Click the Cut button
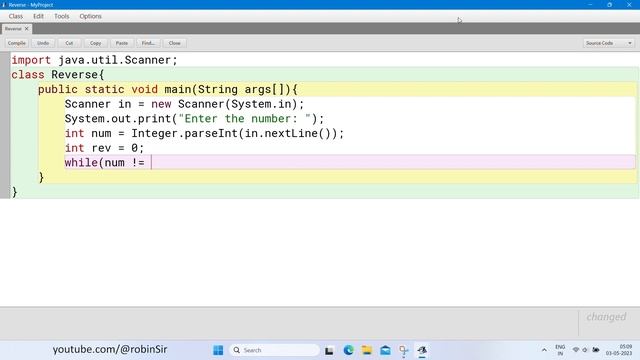Viewport: 640px width, 360px height. 69,43
